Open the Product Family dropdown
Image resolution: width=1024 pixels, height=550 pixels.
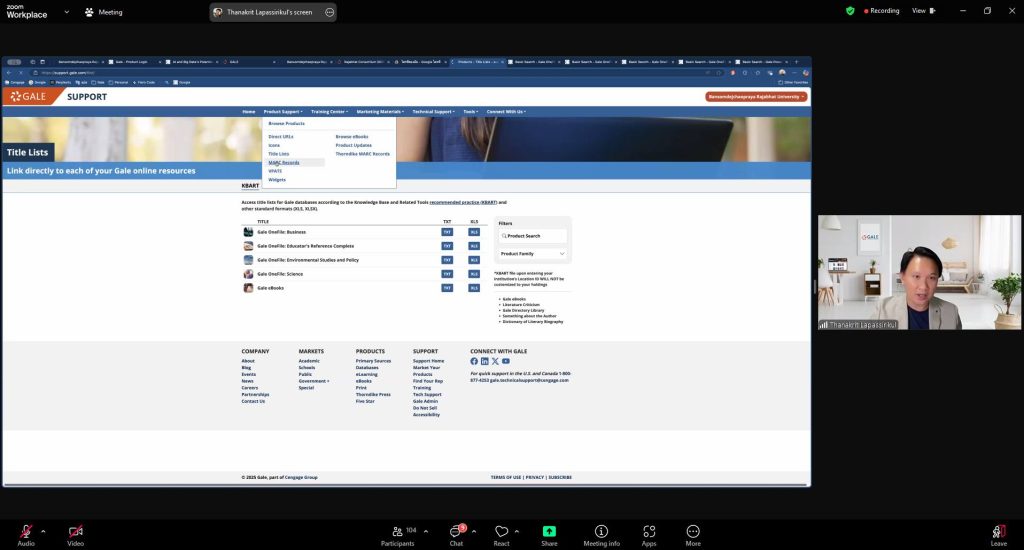tap(532, 253)
